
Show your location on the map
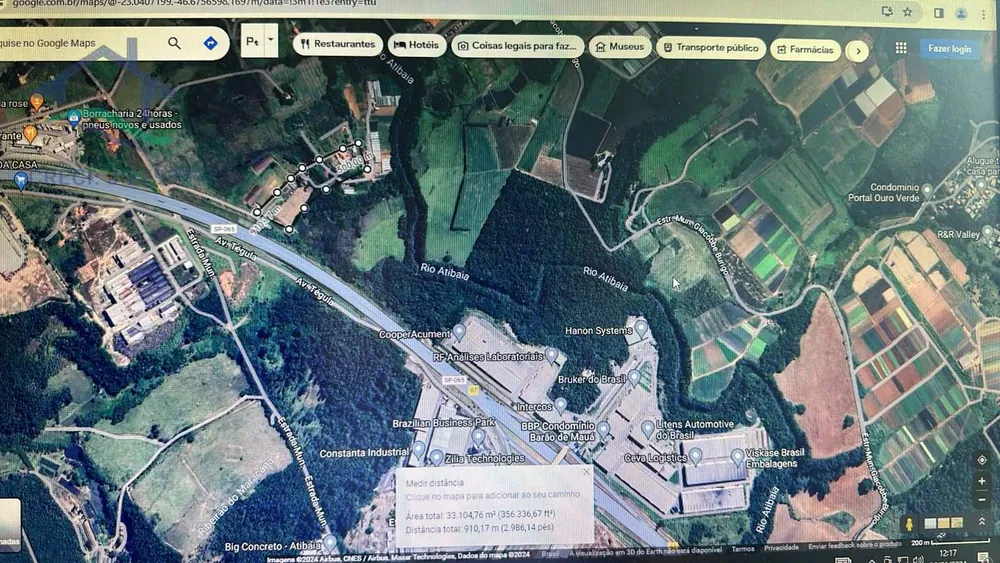click(982, 460)
